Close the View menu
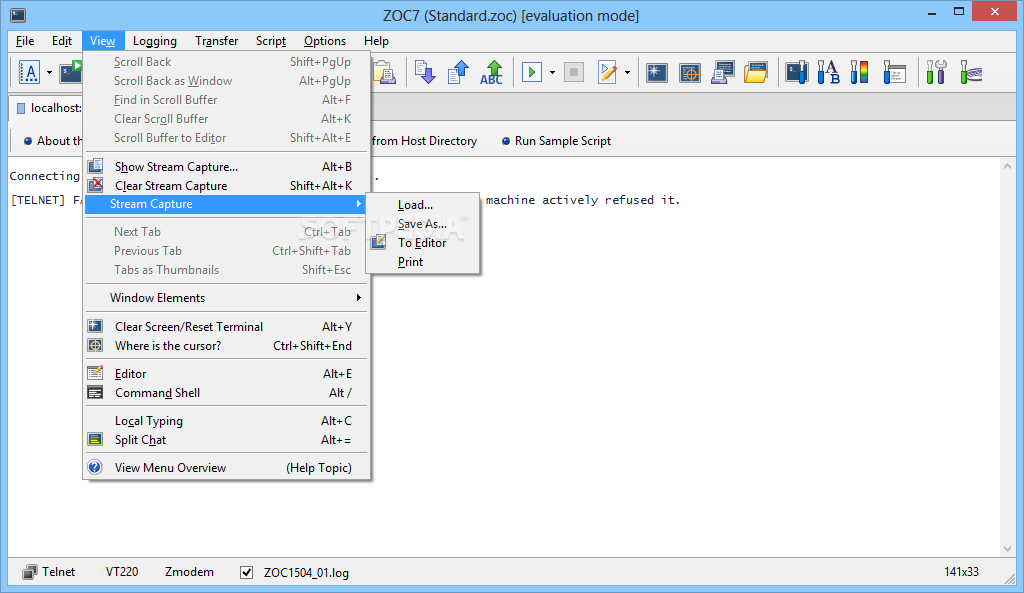Viewport: 1024px width, 593px height. 103,40
